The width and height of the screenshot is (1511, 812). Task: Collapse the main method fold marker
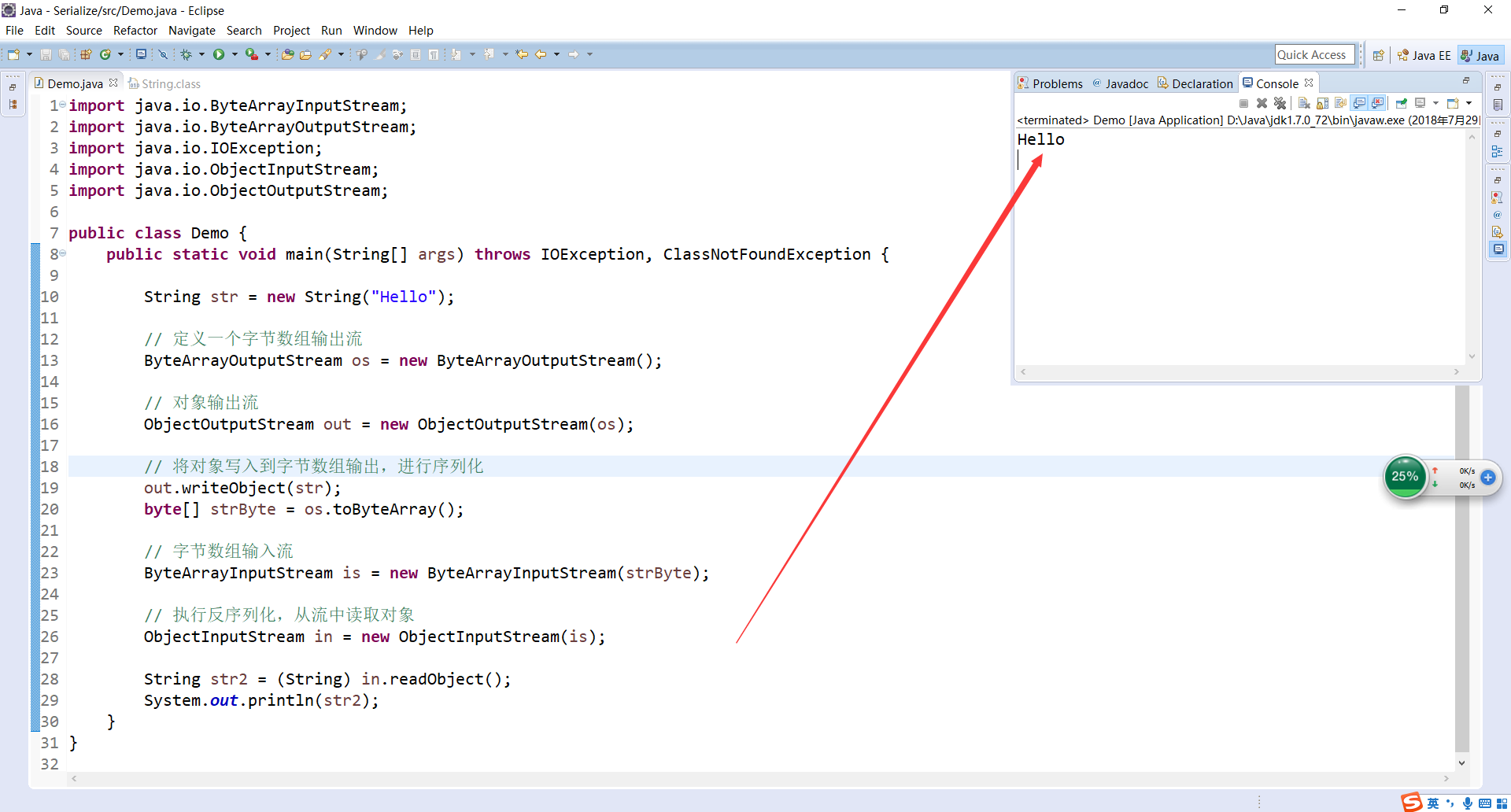pos(63,253)
